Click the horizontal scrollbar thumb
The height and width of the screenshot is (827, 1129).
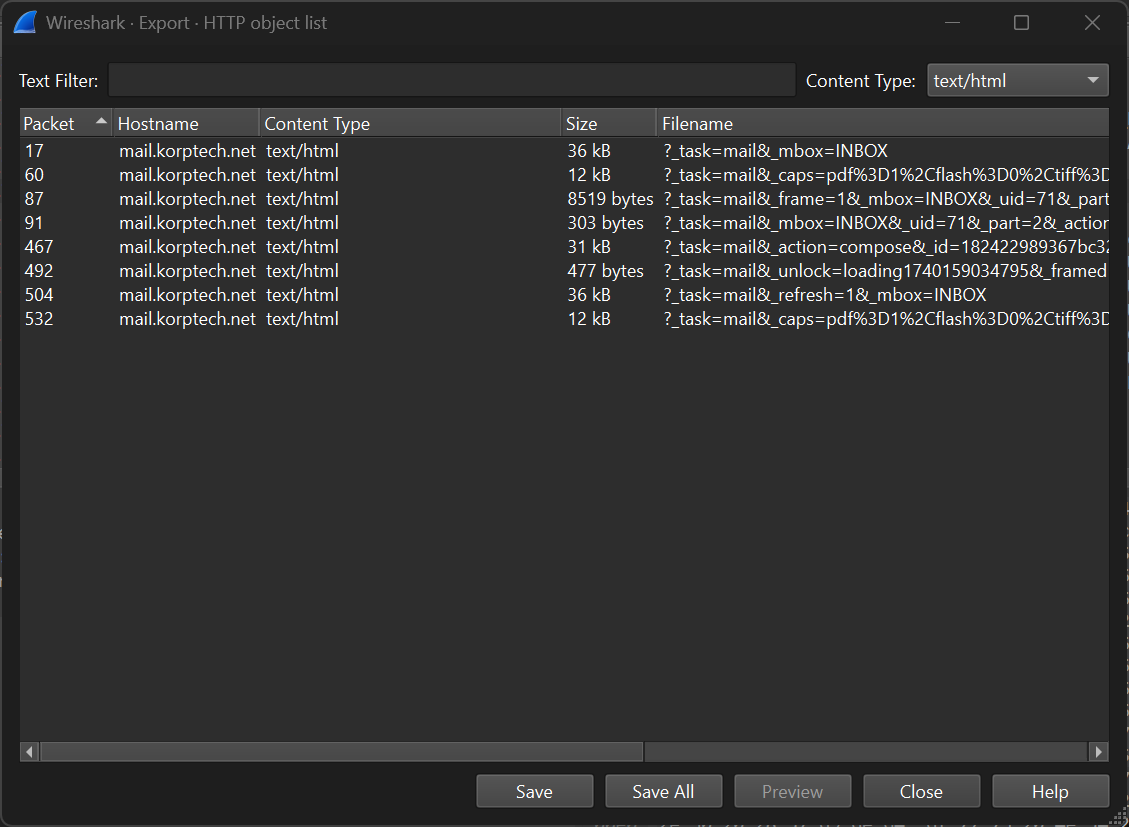342,751
